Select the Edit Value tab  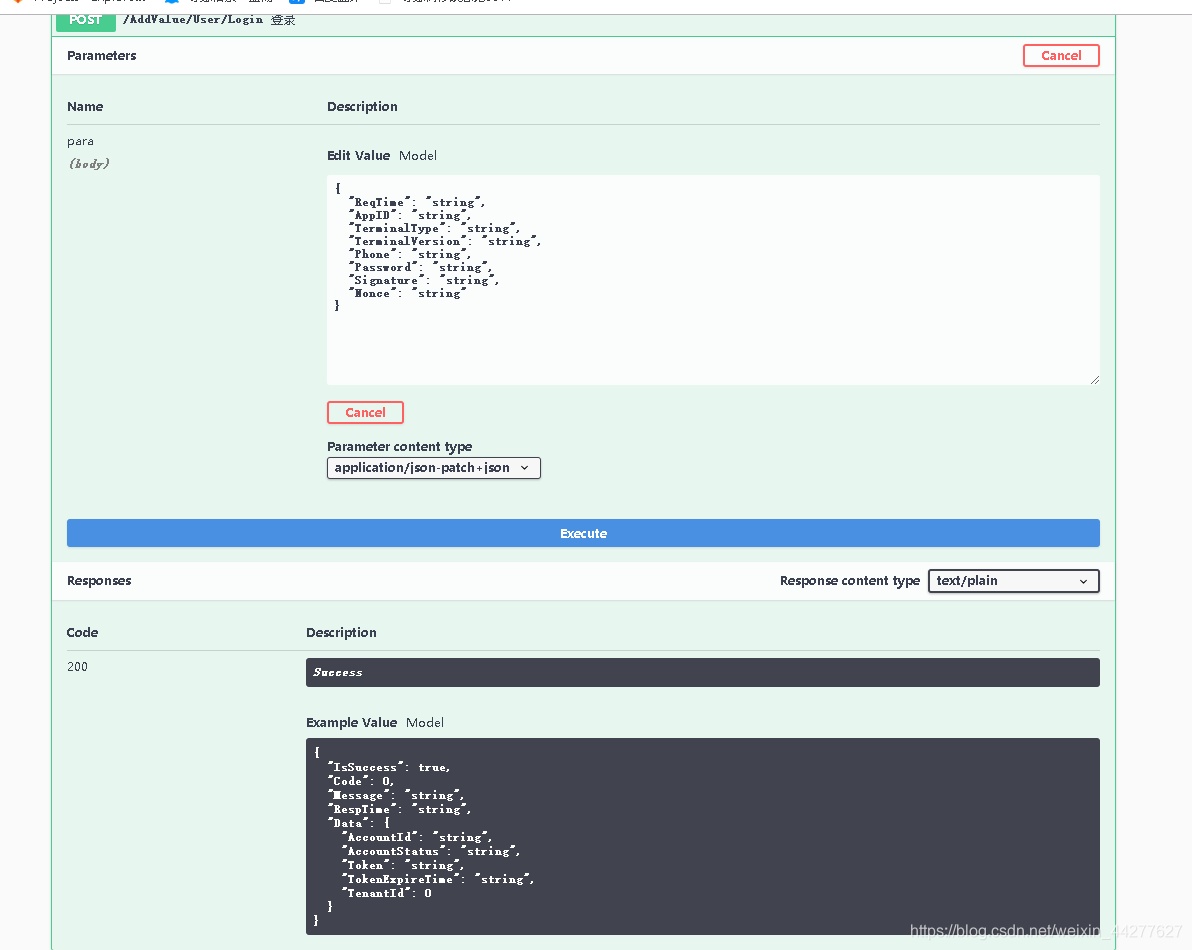[x=358, y=155]
